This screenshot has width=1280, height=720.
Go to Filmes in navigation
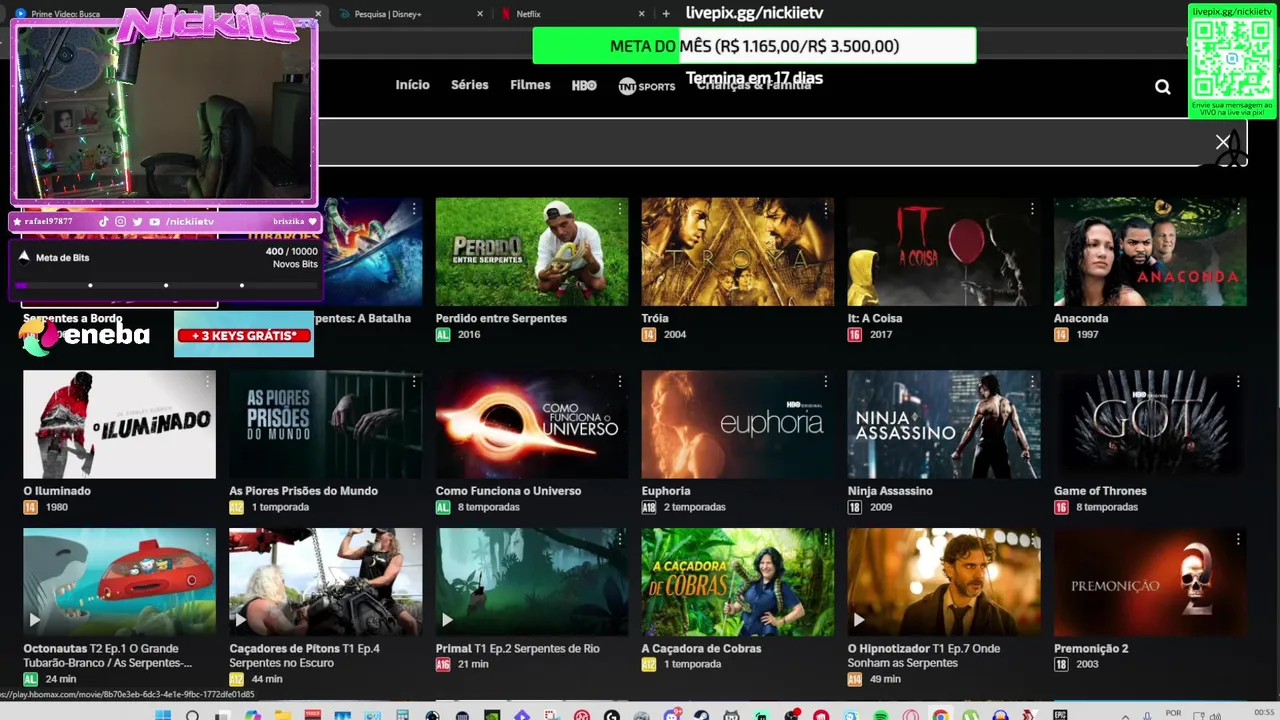pyautogui.click(x=530, y=85)
